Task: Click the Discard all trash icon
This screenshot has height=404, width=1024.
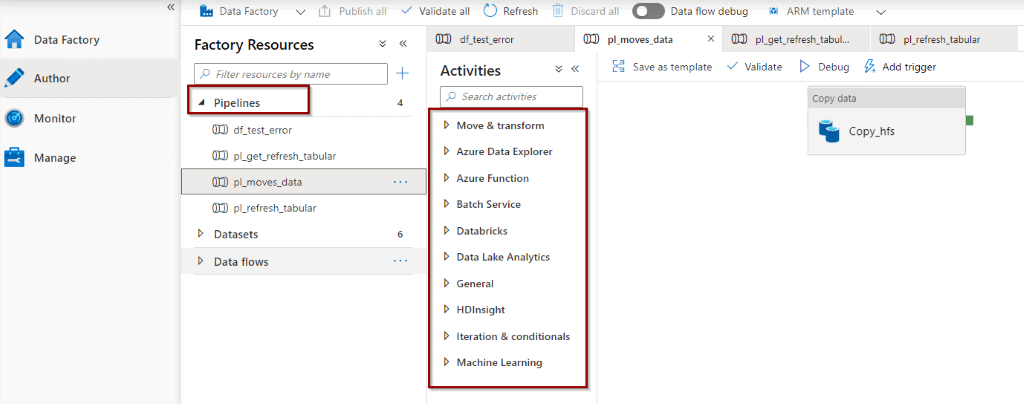Action: [558, 11]
